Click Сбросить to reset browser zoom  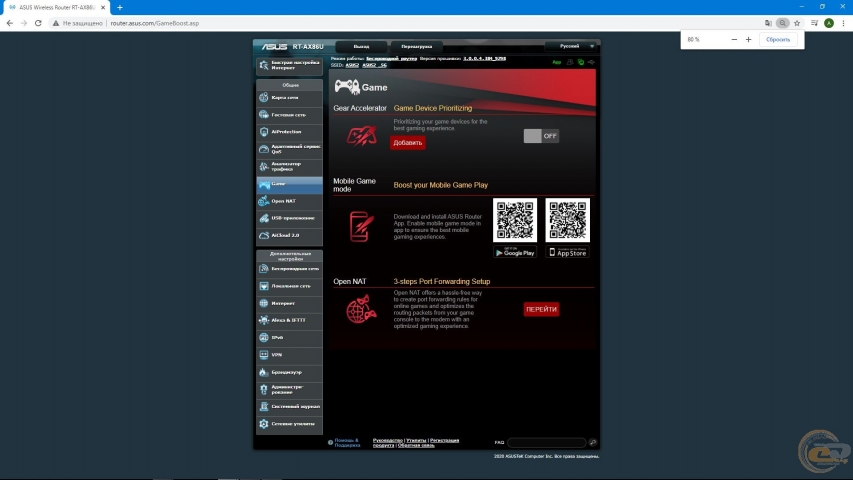point(778,40)
